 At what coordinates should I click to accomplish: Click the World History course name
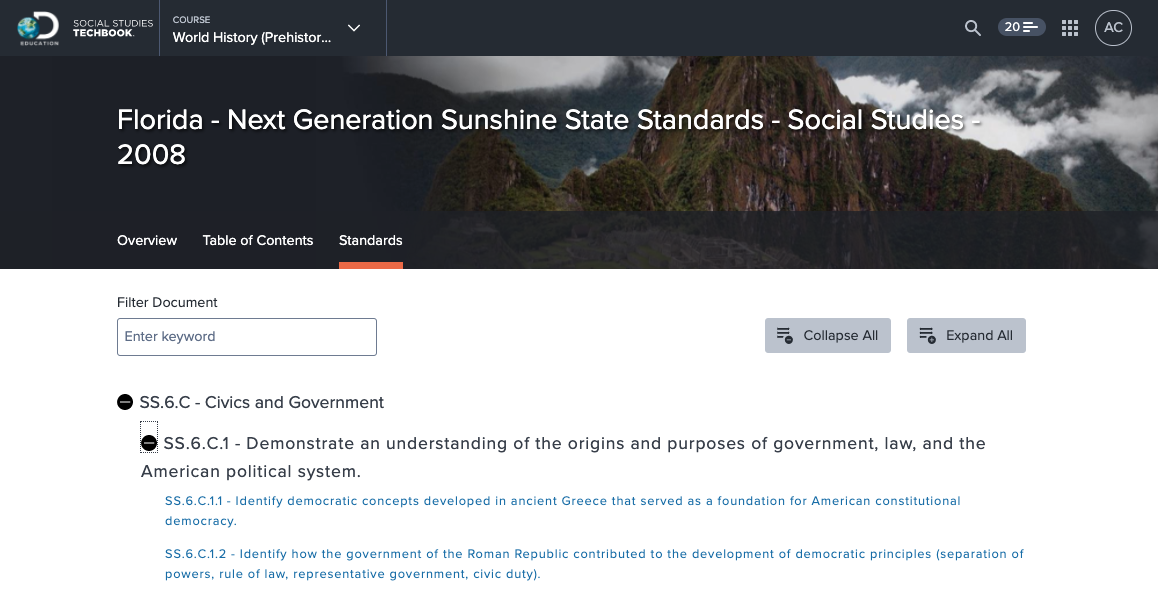point(252,38)
